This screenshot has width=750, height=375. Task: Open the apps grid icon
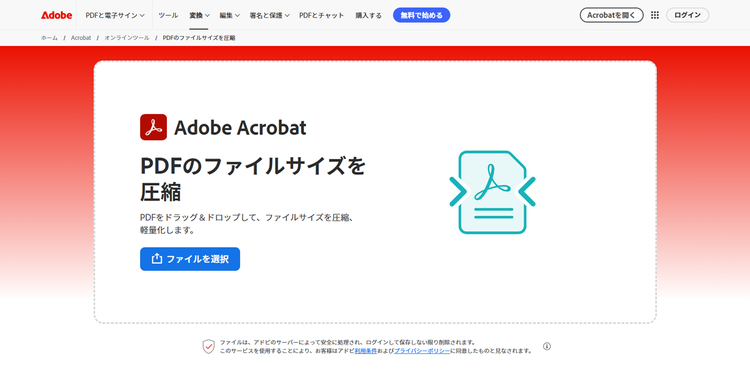click(x=655, y=15)
